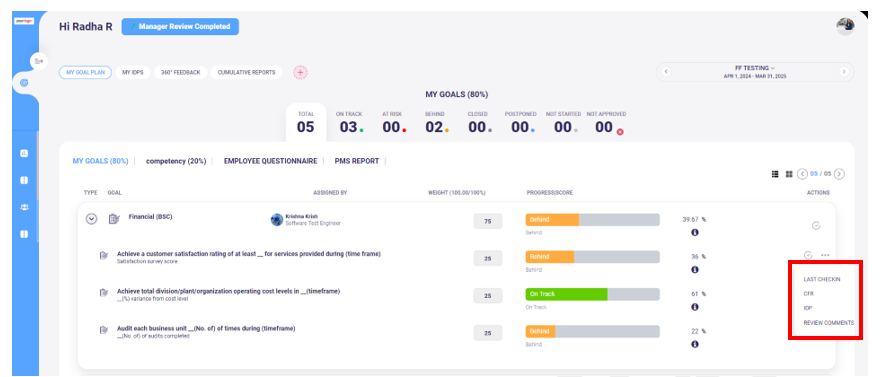The image size is (888, 377).
Task: Filter goals by TOTAL 05
Action: (306, 122)
